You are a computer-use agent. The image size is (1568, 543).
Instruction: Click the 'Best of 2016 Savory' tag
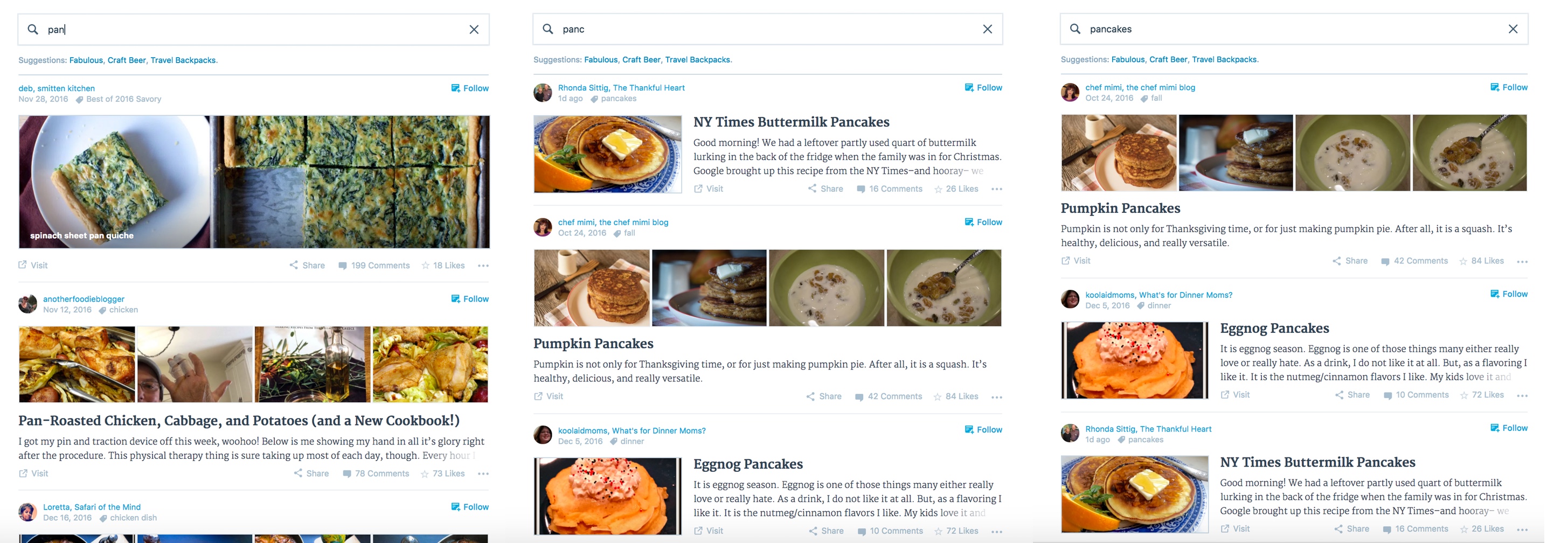[123, 99]
